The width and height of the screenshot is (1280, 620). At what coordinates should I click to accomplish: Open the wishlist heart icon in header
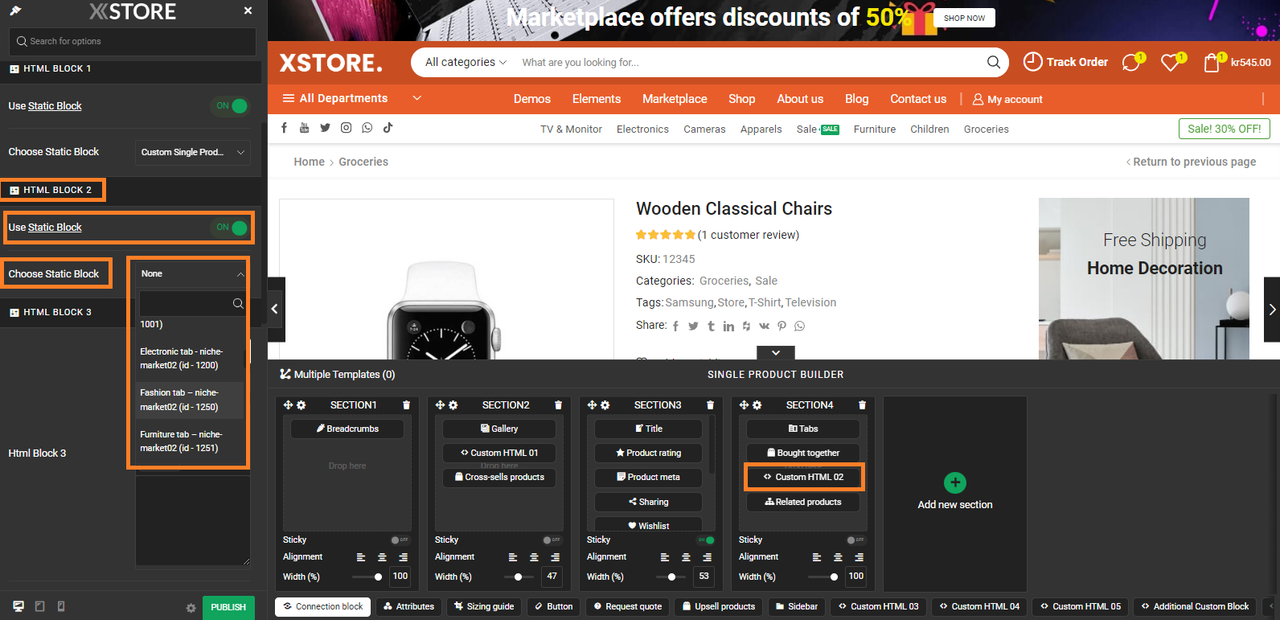coord(1171,62)
